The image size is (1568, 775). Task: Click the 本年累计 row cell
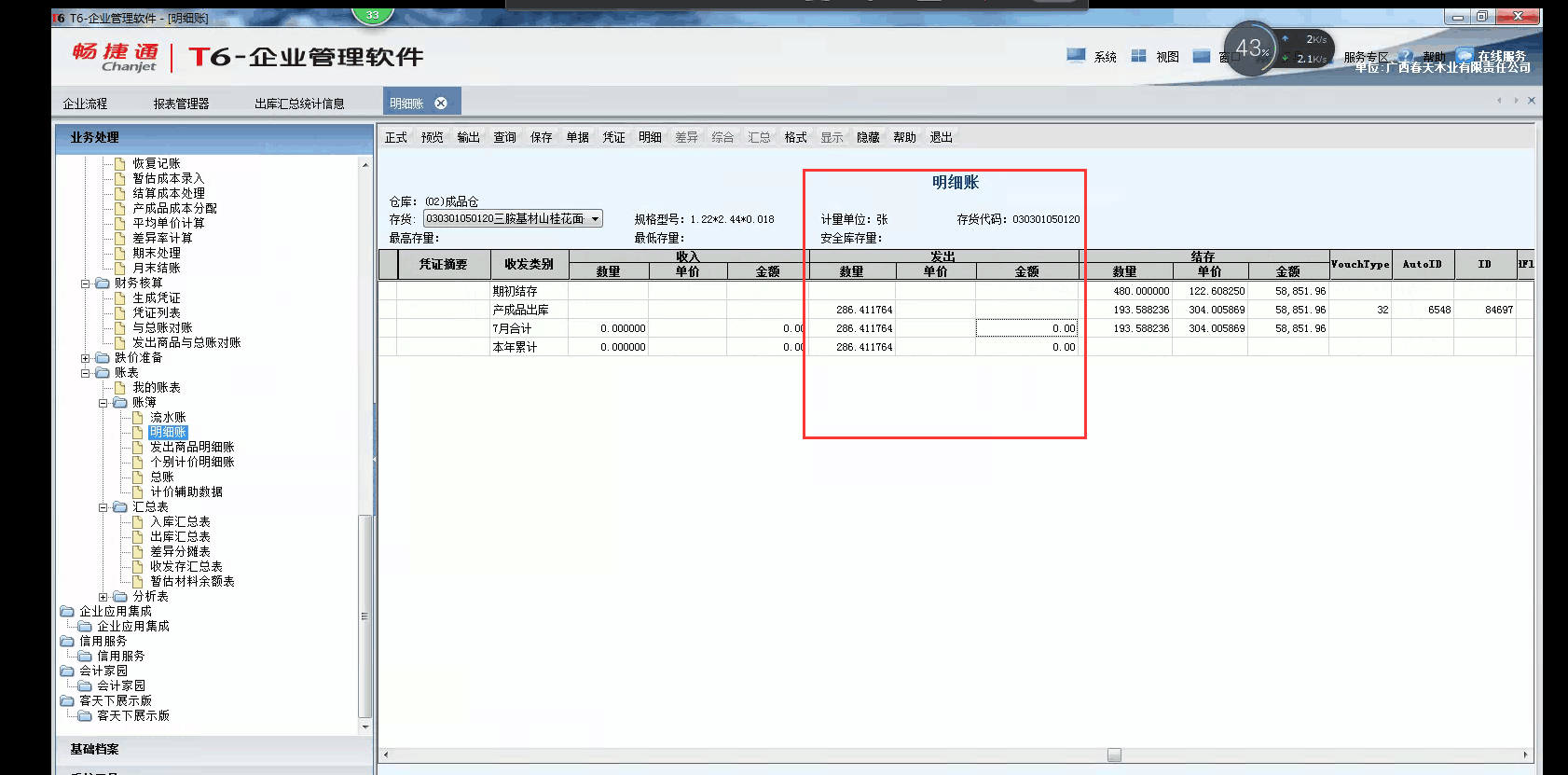(x=529, y=347)
